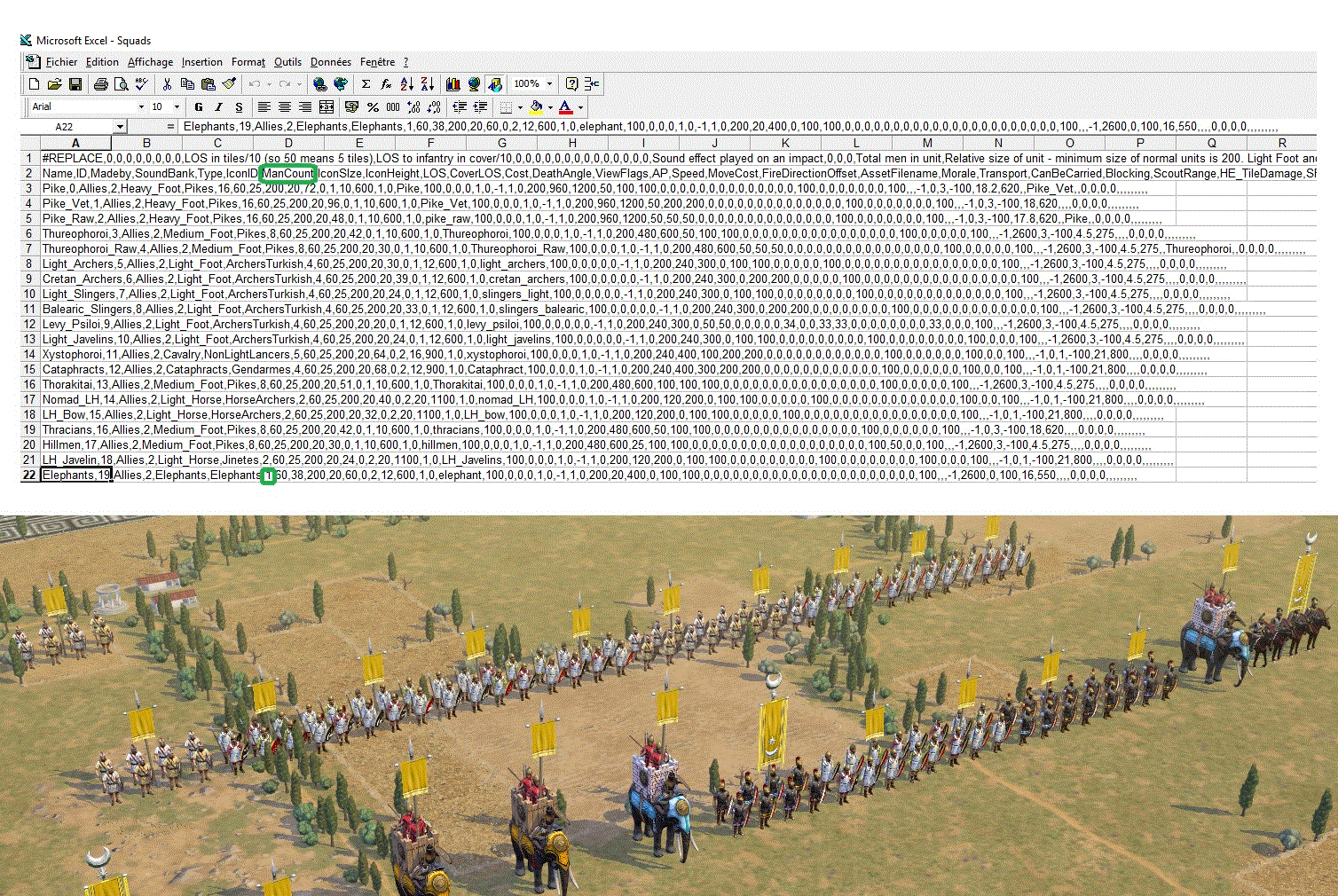Decrease cell indent
The image size is (1338, 896).
coord(460,107)
